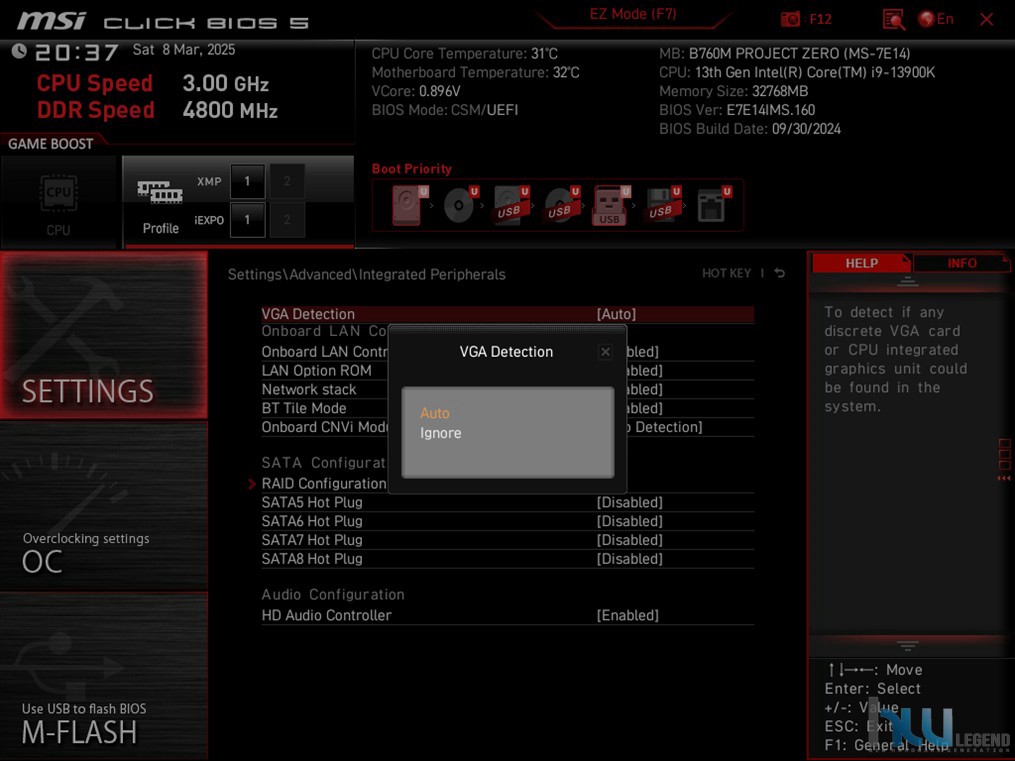Open the SETTINGS section
1015x761 pixels.
click(x=104, y=335)
